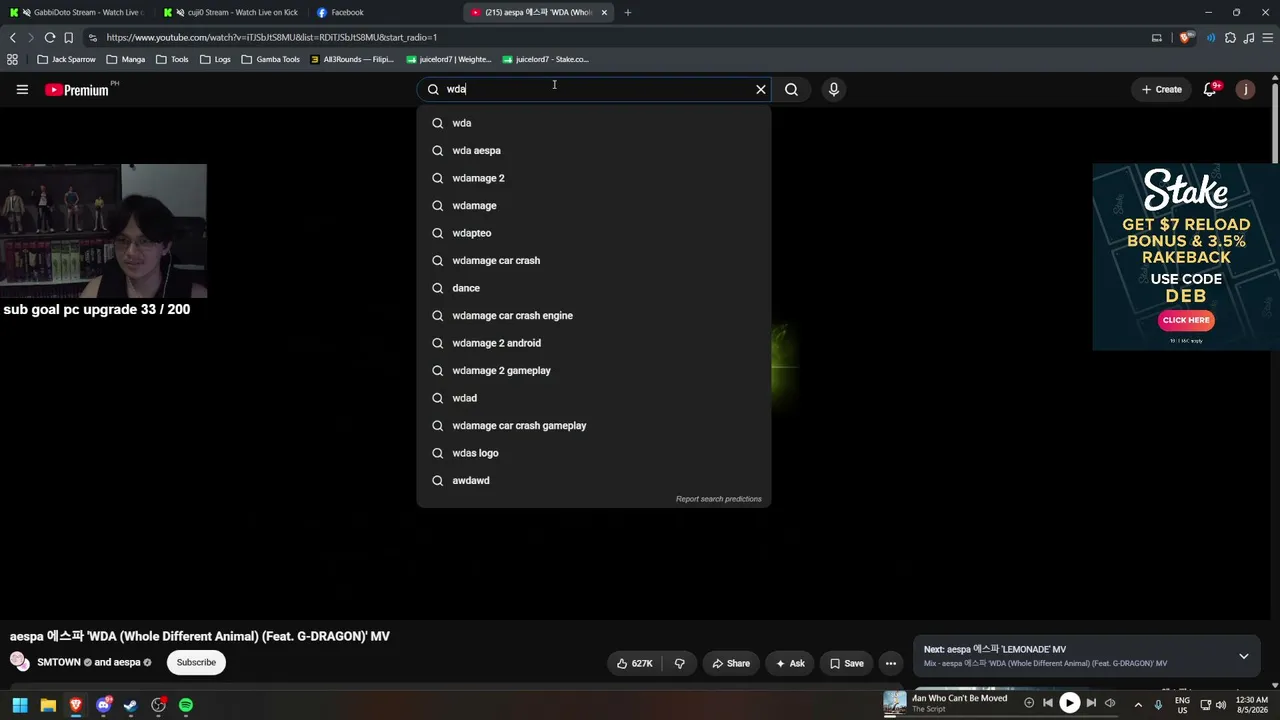Share the video
The width and height of the screenshot is (1280, 720).
point(731,663)
